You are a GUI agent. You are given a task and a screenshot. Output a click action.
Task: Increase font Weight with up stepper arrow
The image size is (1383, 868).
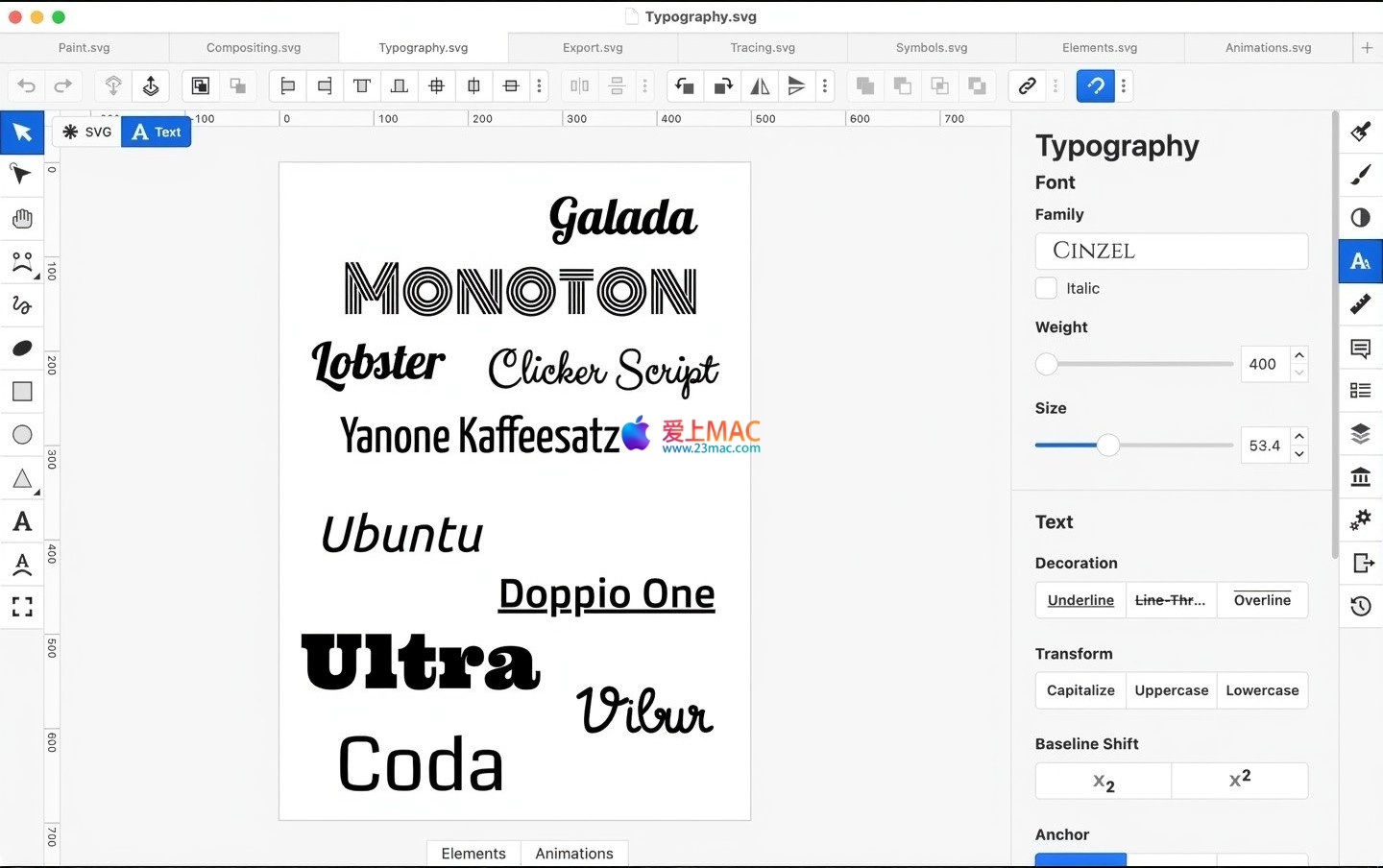tap(1299, 354)
